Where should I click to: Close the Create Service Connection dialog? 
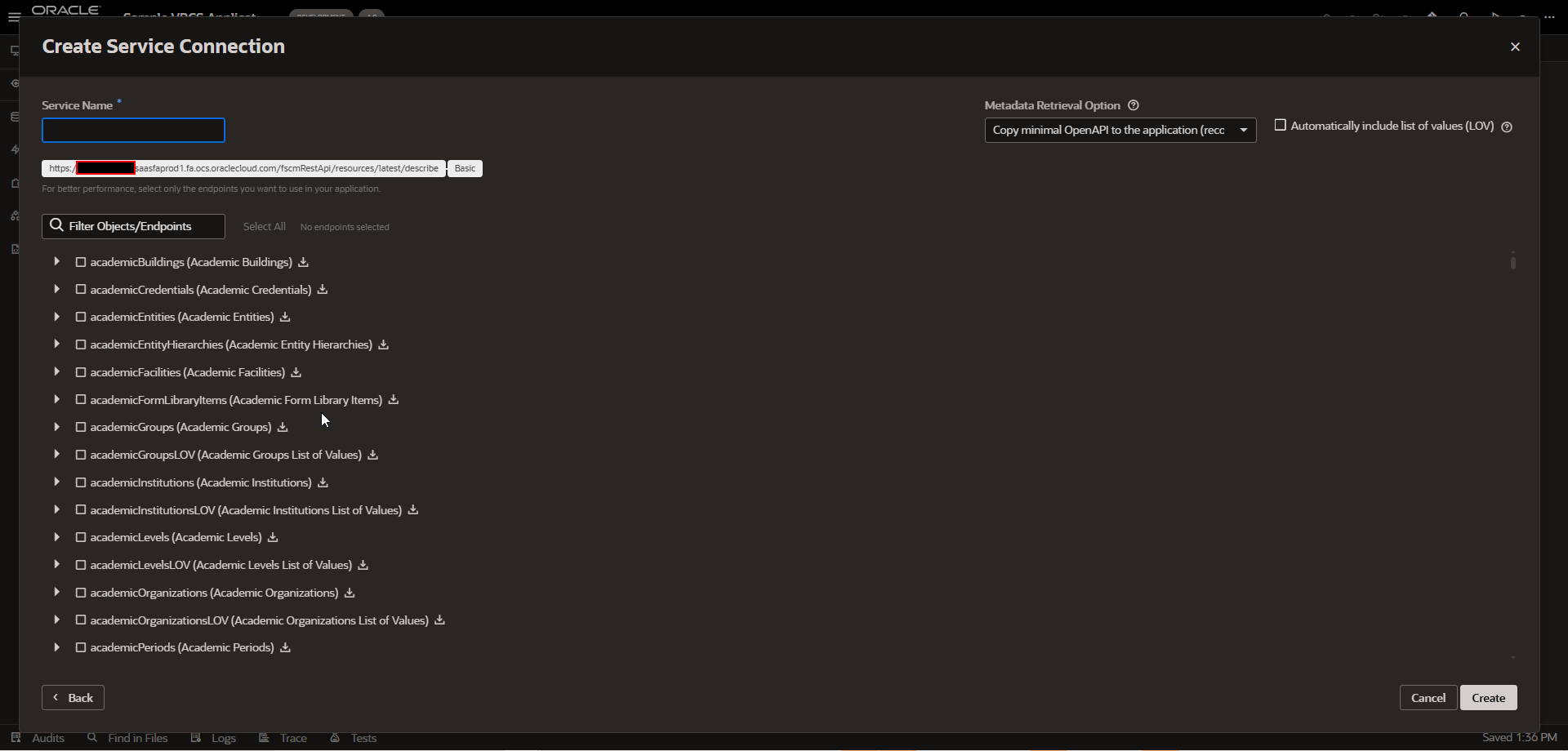click(1515, 47)
